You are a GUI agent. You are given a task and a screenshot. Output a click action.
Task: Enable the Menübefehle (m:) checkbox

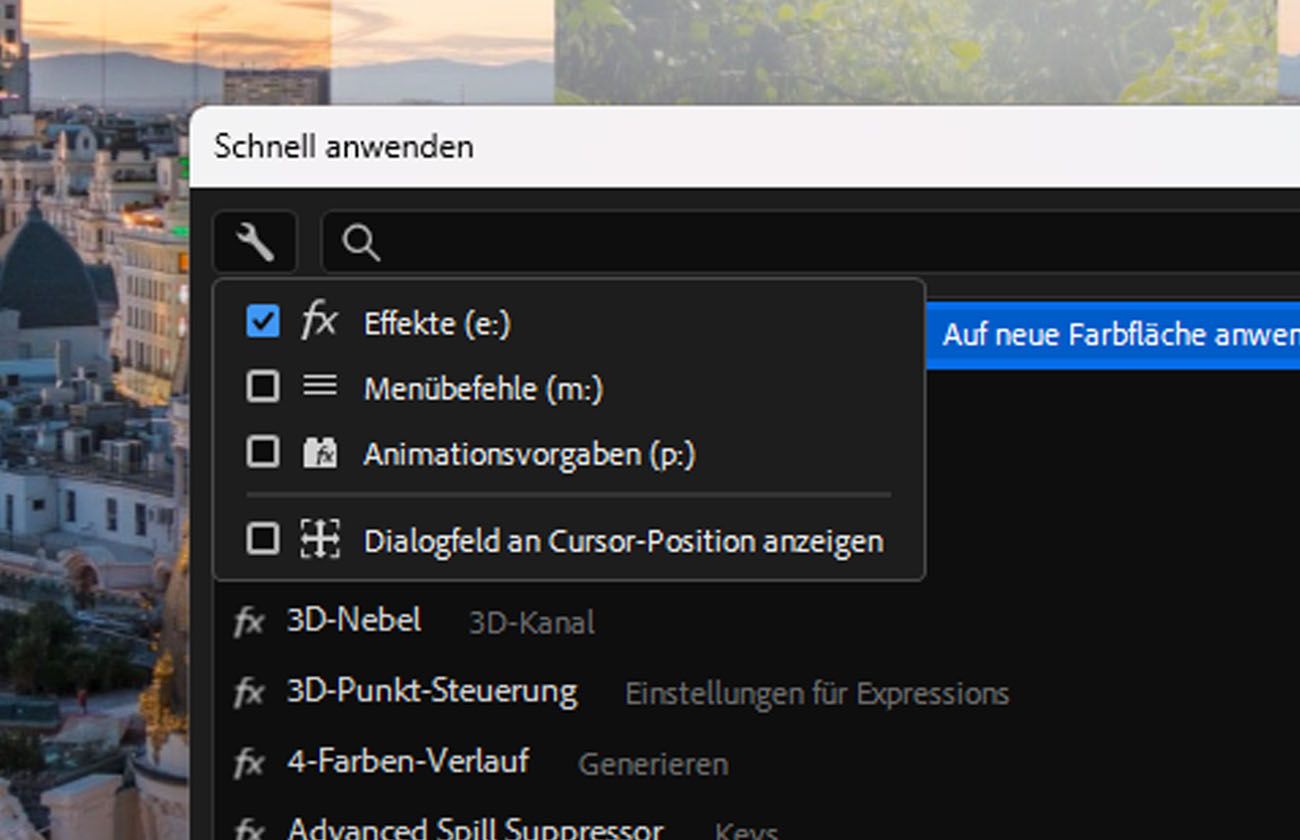[x=263, y=387]
